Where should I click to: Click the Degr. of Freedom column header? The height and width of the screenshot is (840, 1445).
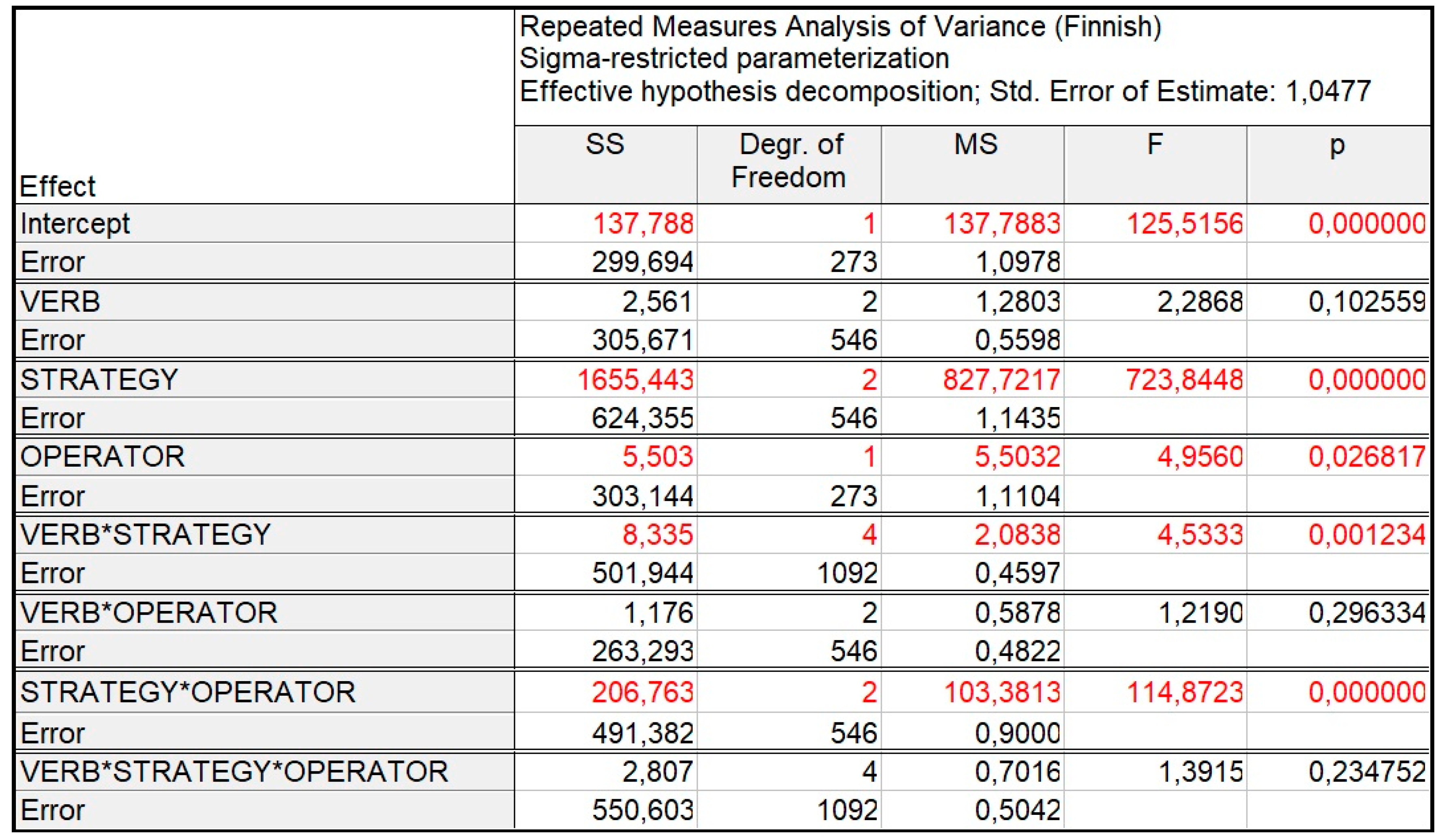789,161
